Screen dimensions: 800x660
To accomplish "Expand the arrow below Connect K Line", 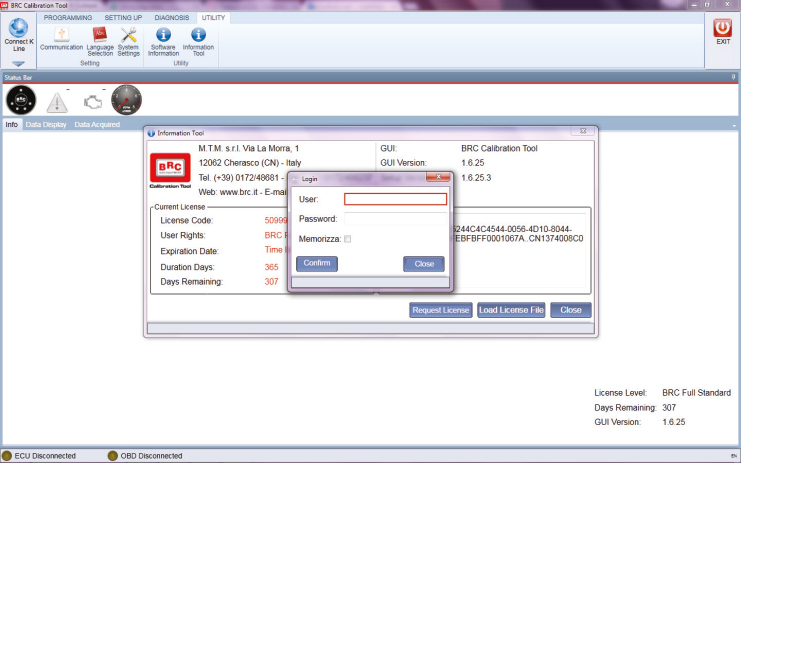I will [18, 64].
